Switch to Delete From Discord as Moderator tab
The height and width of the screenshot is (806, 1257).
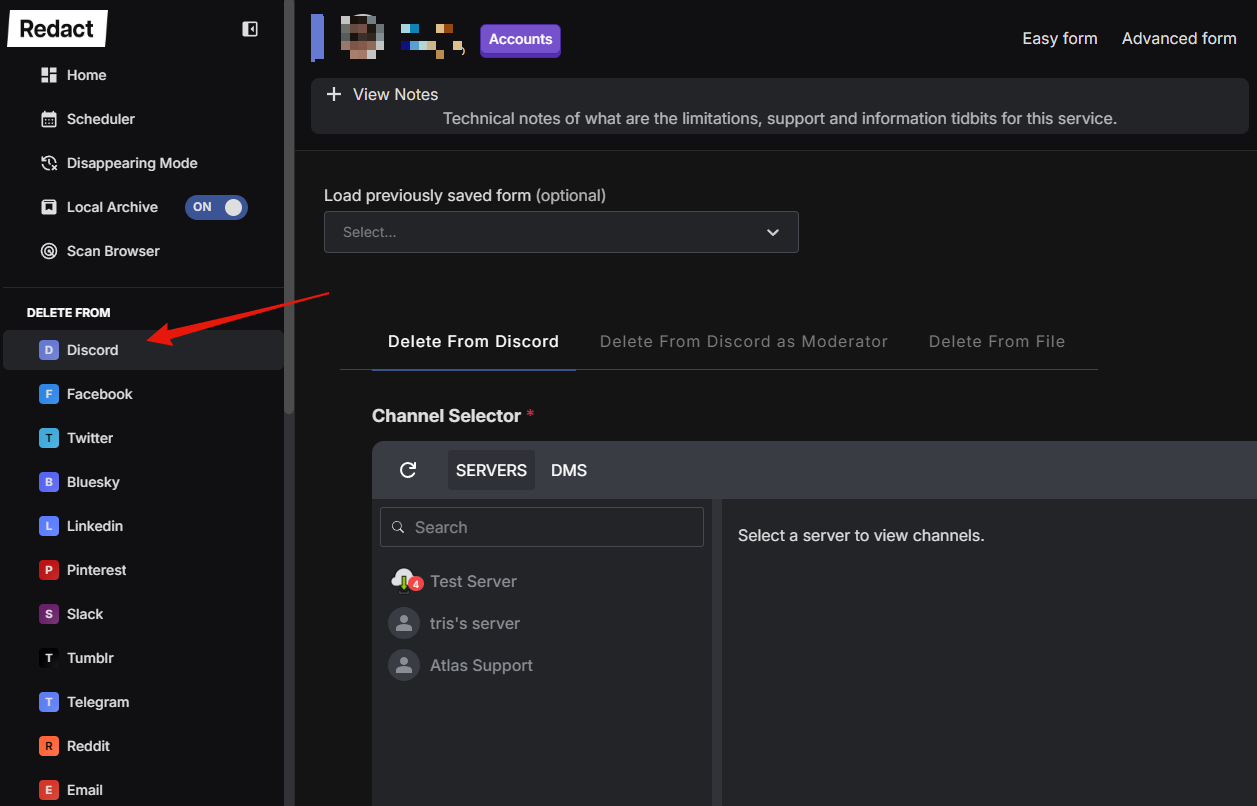743,341
